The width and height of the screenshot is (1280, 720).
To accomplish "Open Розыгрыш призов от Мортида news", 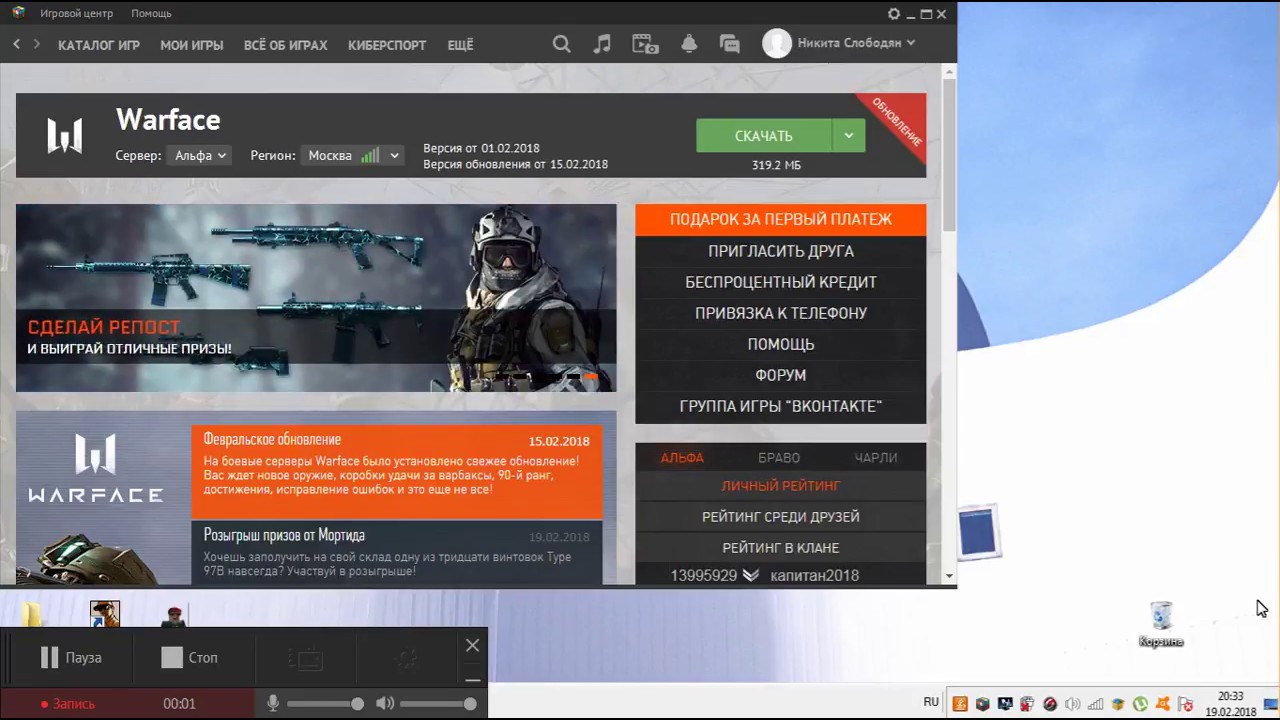I will point(397,553).
